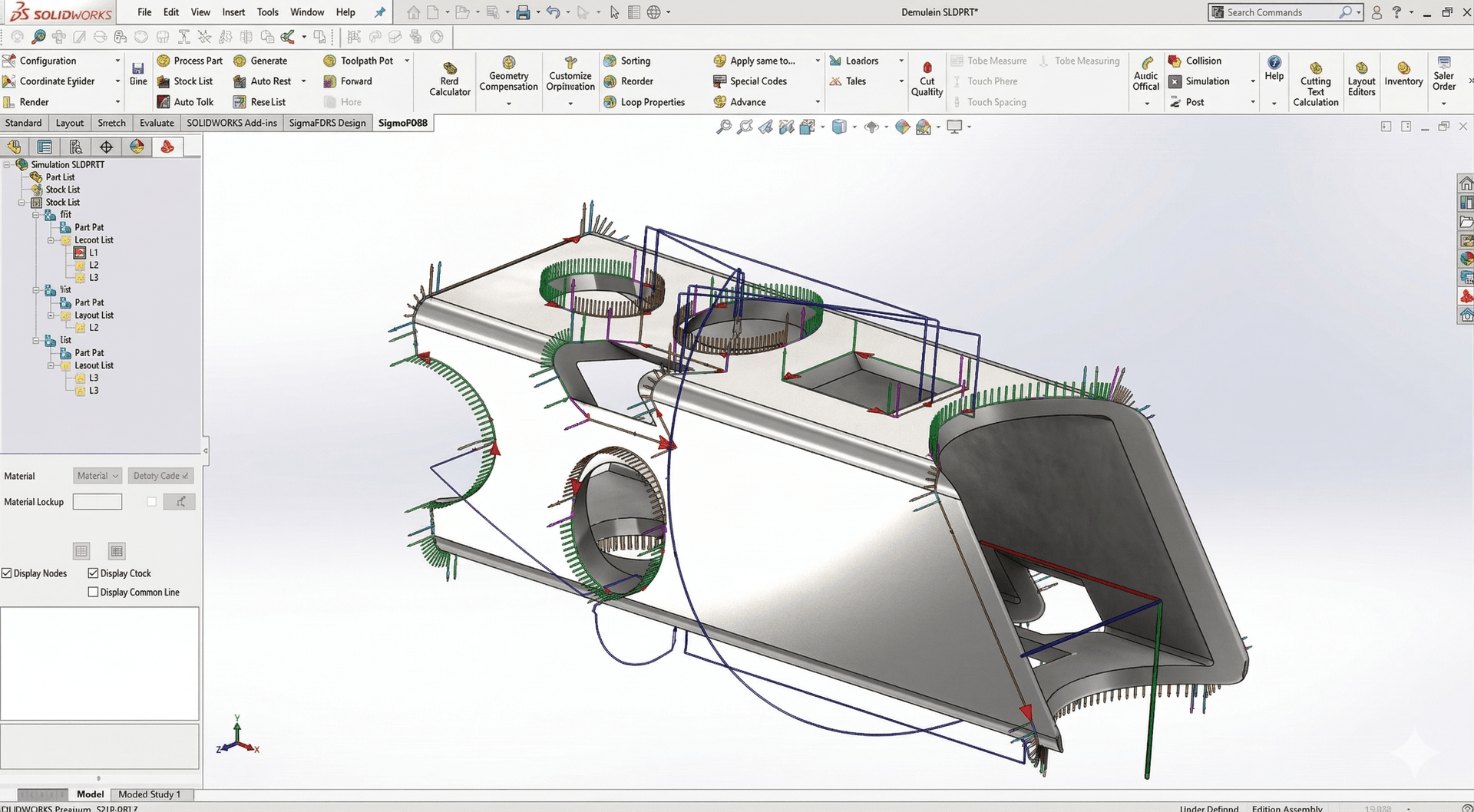Screen dimensions: 1474x812
Task: Check the box next to Material Lockup field
Action: [x=151, y=502]
